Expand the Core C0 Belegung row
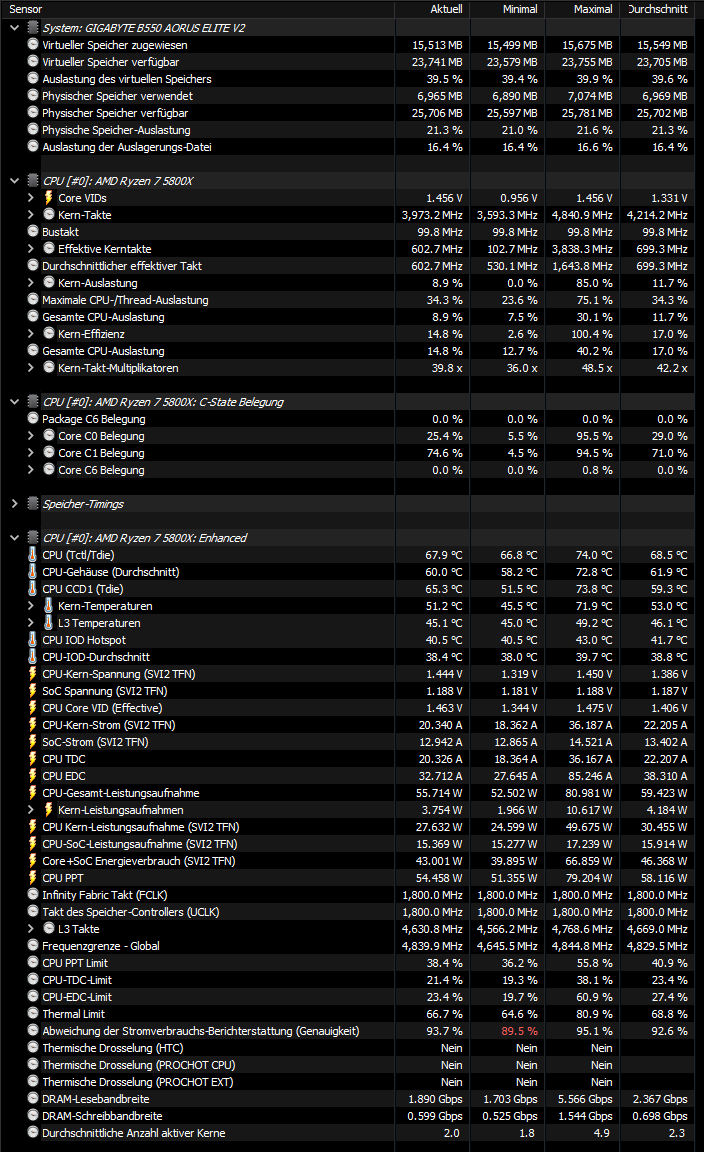704x1152 pixels. (31, 436)
